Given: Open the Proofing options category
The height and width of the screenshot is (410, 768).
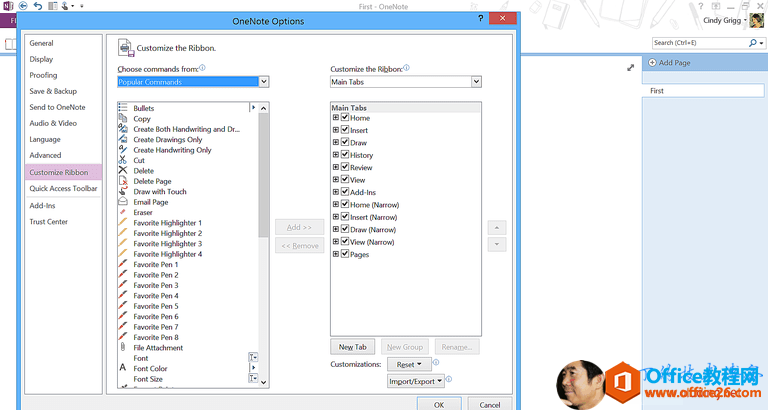Looking at the screenshot, I should click(43, 75).
